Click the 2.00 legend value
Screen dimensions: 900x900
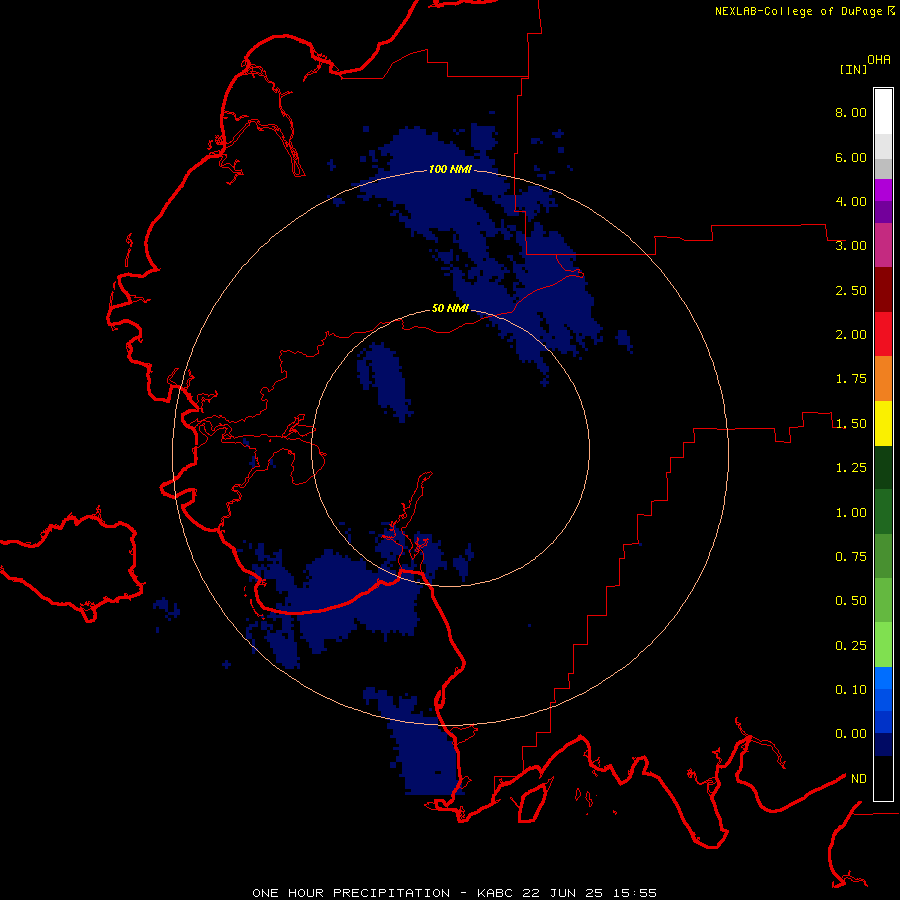pos(851,335)
